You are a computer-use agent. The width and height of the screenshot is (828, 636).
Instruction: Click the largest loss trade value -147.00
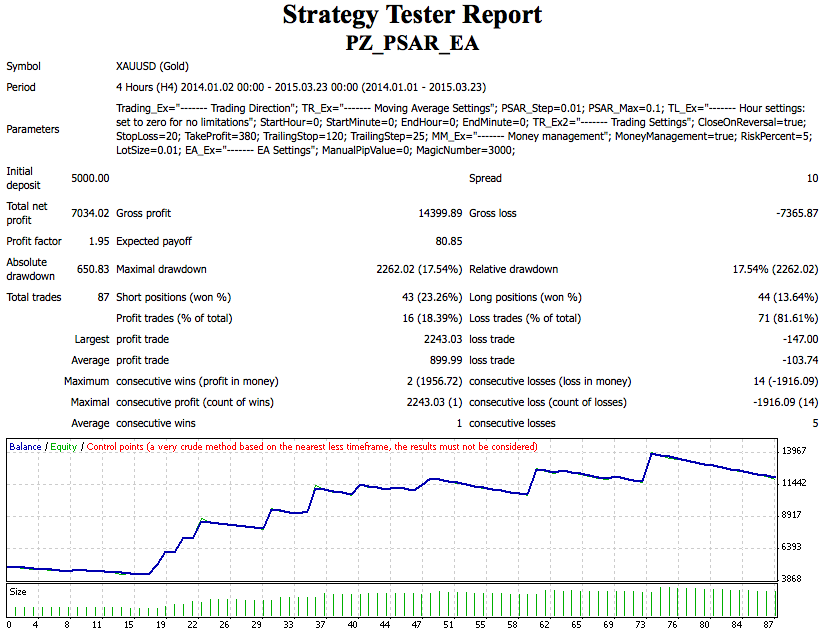(801, 340)
